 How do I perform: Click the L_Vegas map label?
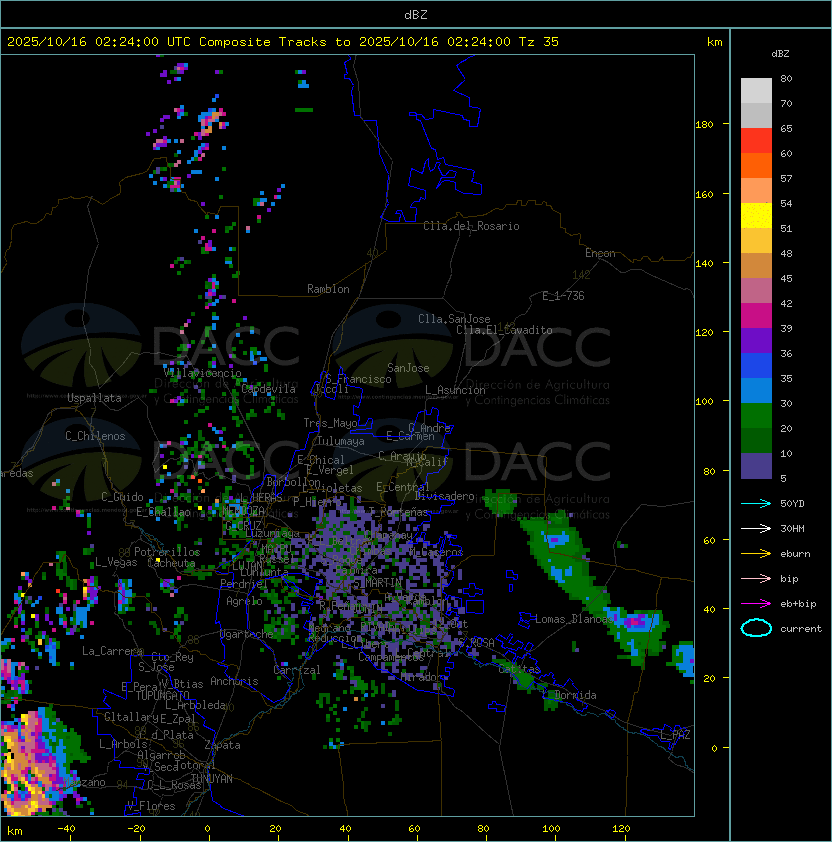click(x=116, y=562)
